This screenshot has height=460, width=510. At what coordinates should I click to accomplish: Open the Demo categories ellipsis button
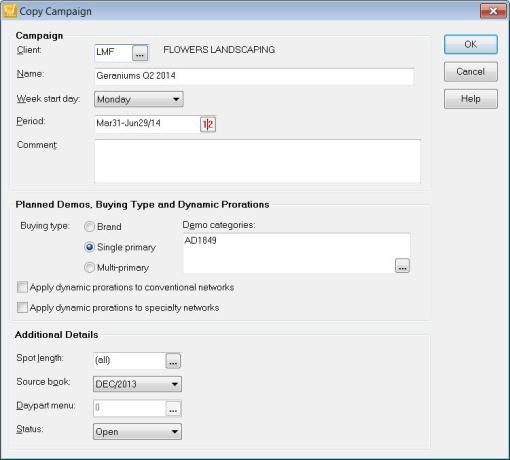pos(402,266)
